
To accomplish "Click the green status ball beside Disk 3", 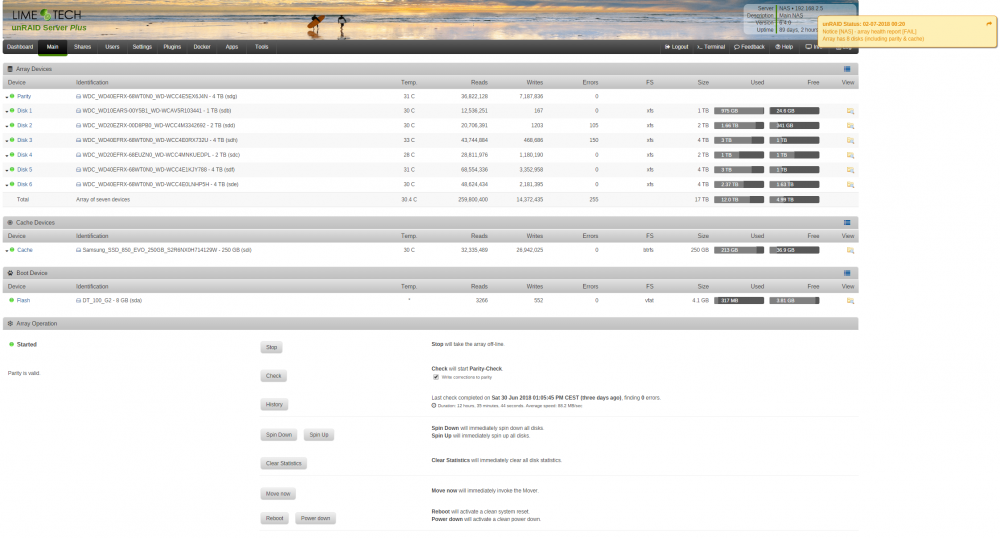I will (12, 140).
